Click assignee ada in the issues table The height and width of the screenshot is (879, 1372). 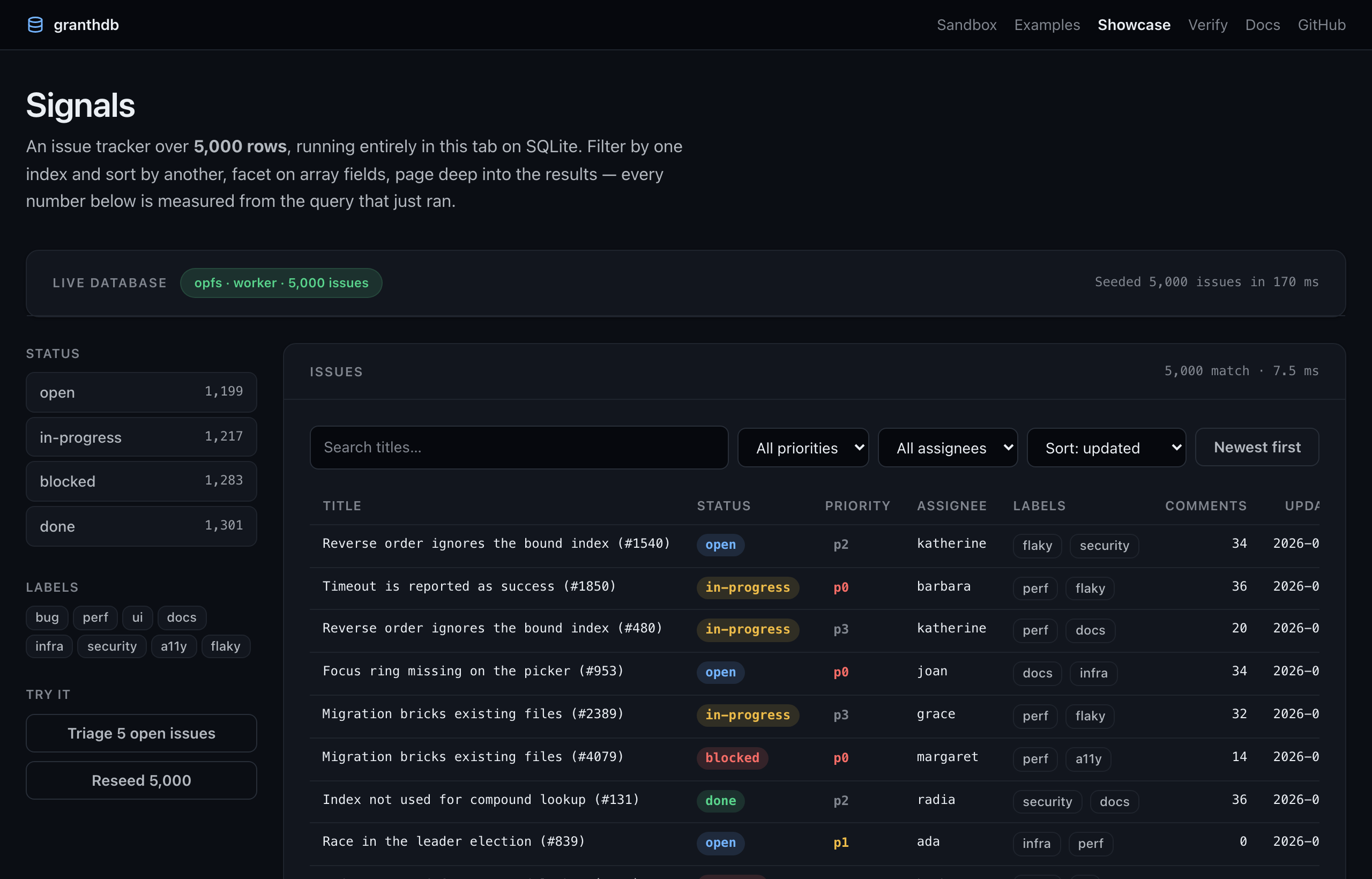tap(928, 841)
